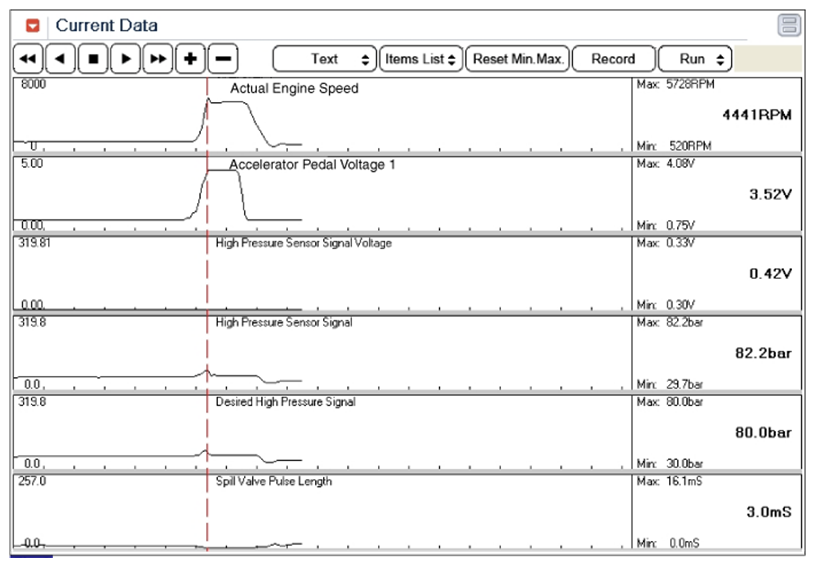
Task: Select the Actual Engine Speed graph
Action: [320, 115]
